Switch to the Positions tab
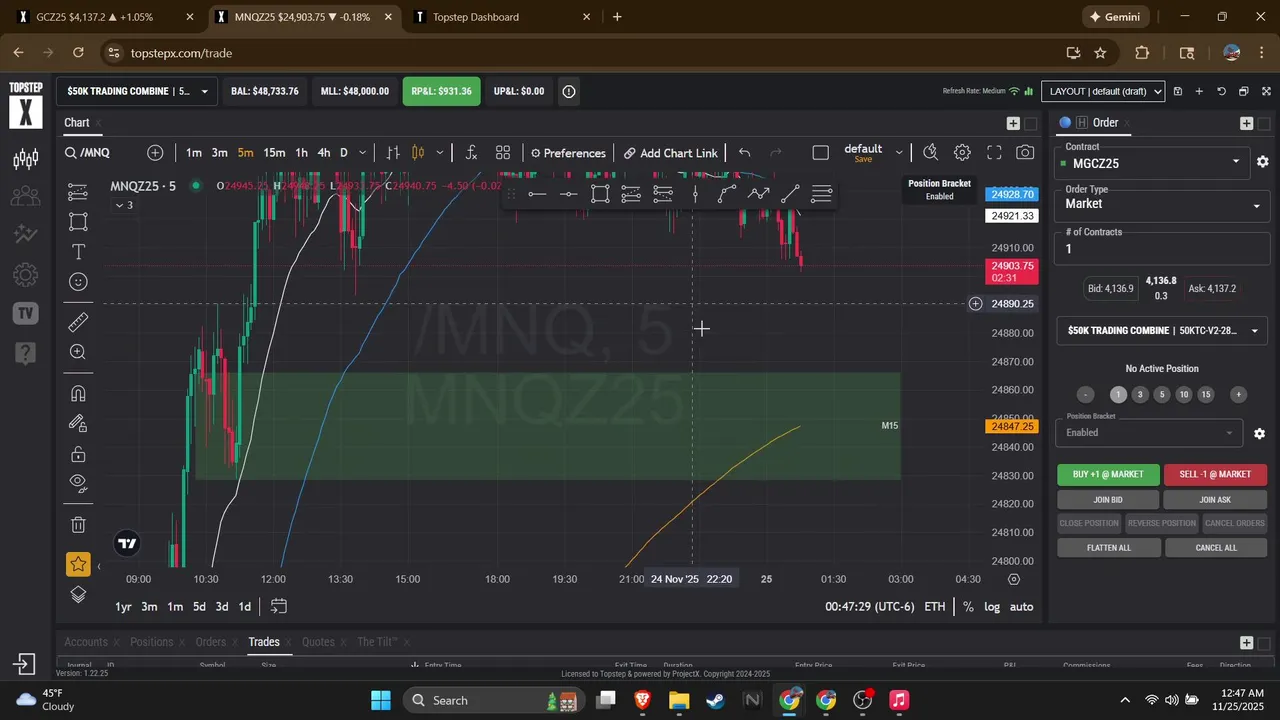 coord(152,642)
